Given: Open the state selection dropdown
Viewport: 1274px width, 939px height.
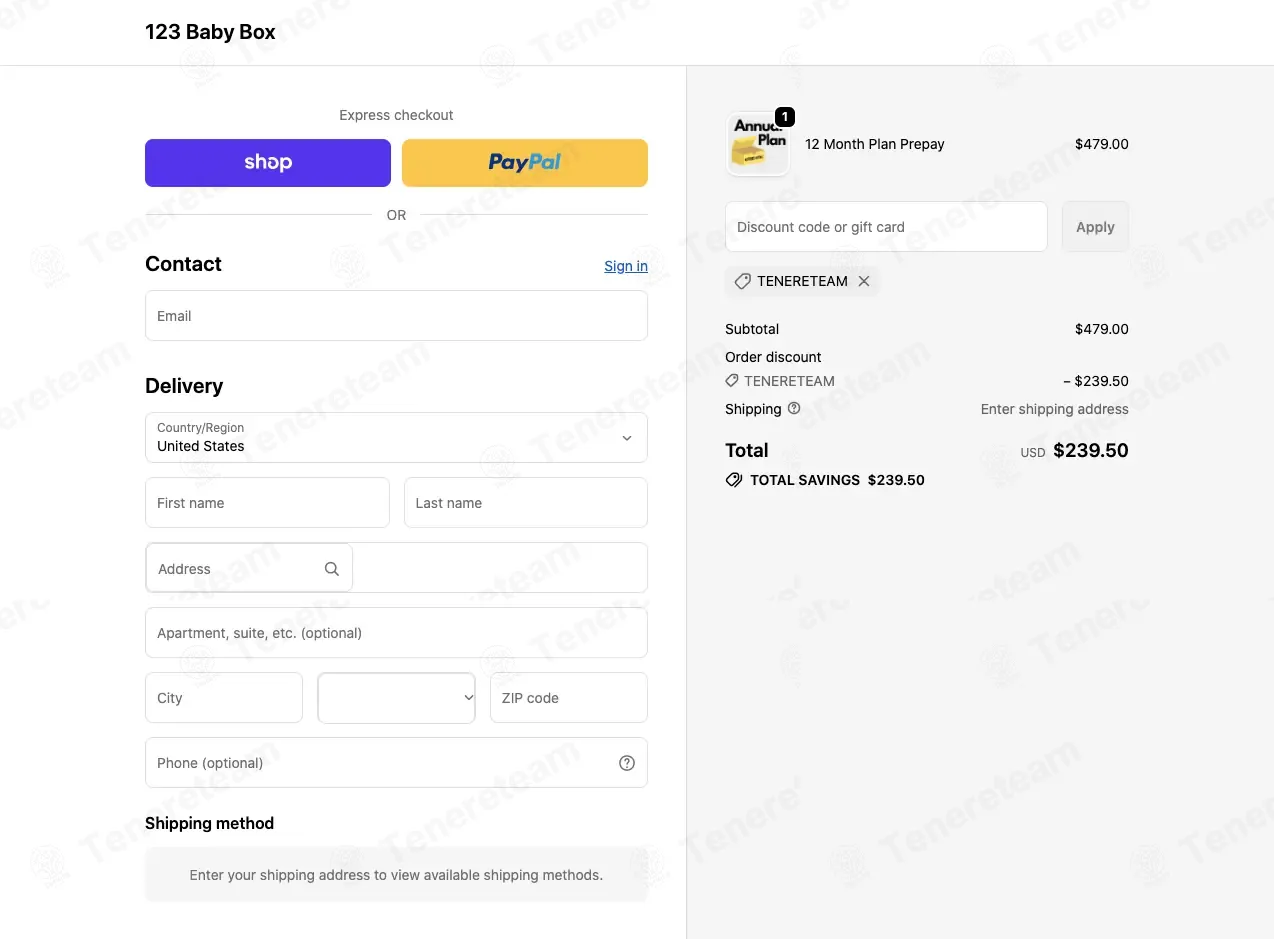Looking at the screenshot, I should tap(396, 697).
